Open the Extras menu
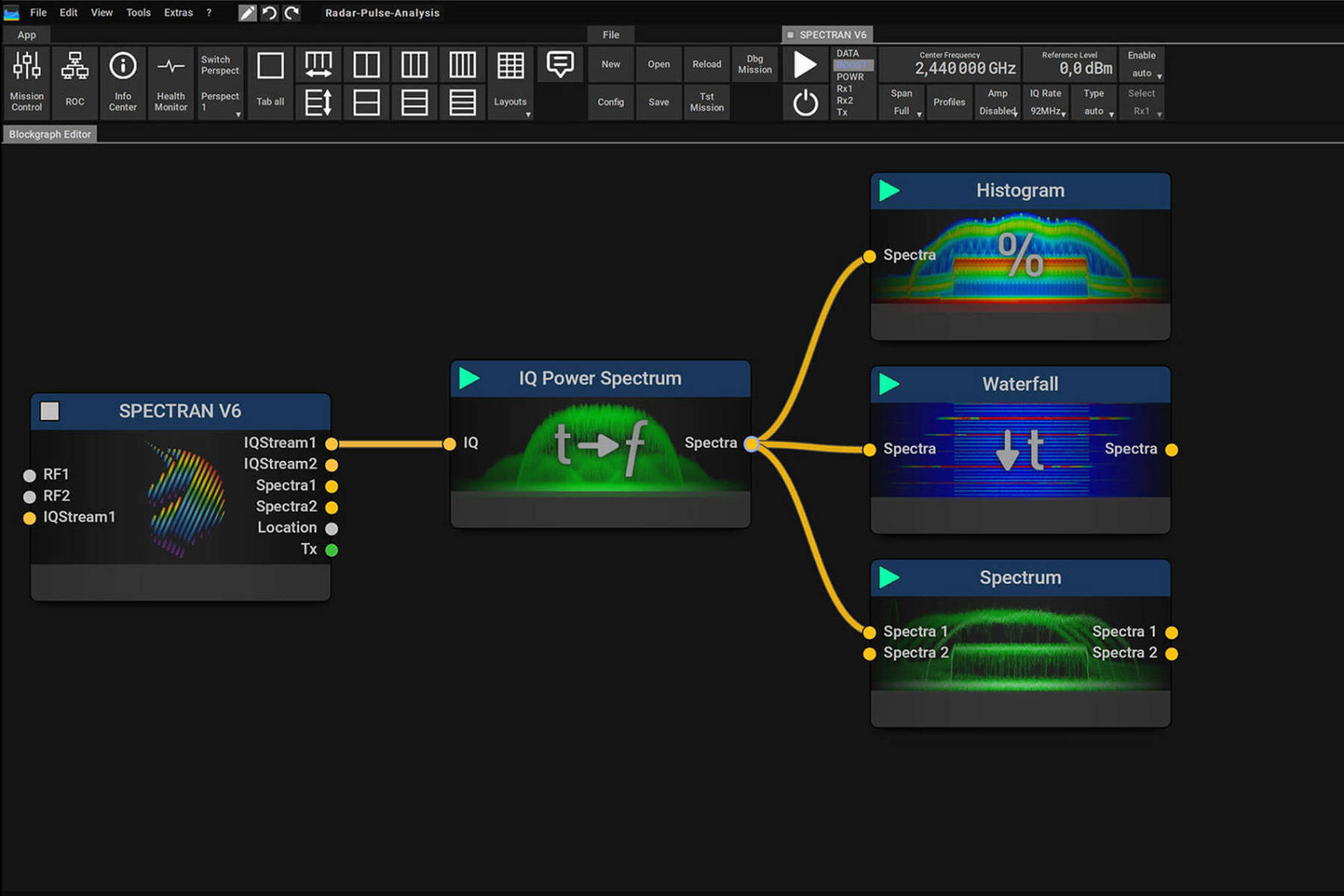The image size is (1344, 896). pyautogui.click(x=178, y=13)
